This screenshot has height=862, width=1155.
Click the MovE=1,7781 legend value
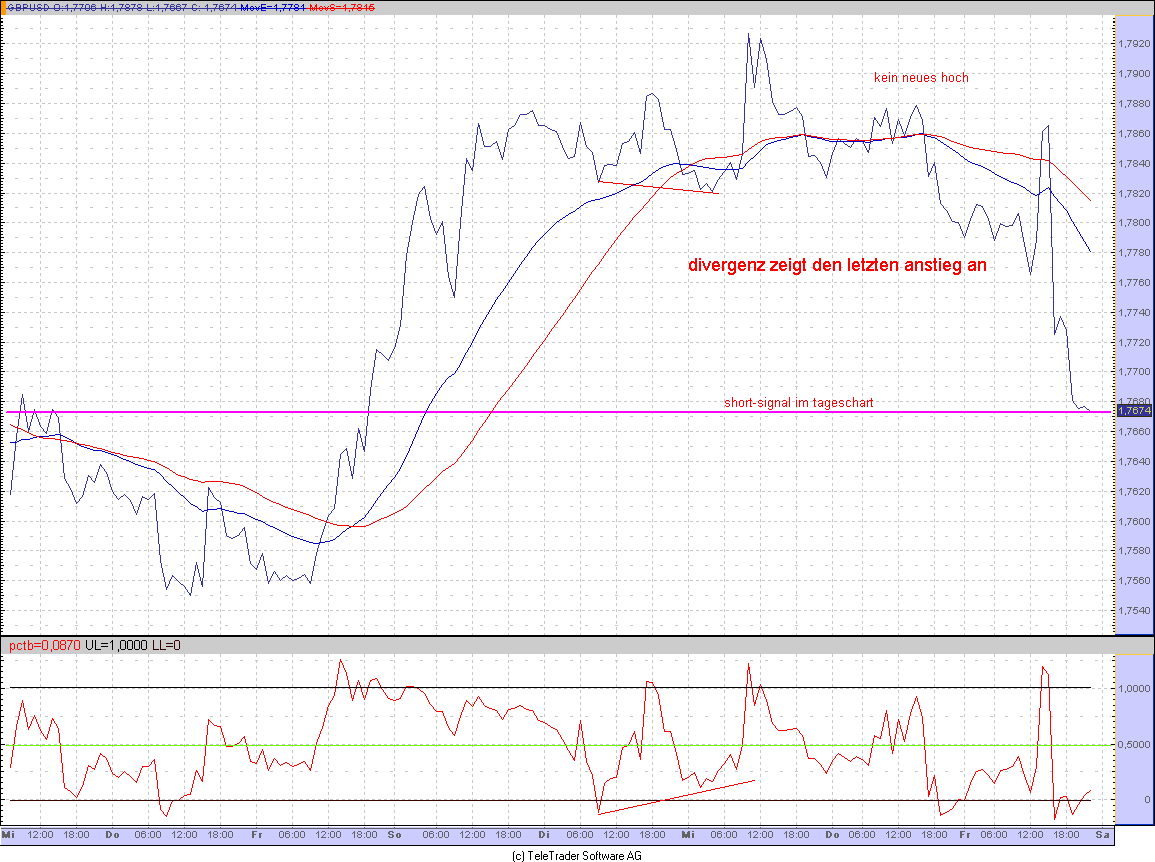tap(273, 7)
